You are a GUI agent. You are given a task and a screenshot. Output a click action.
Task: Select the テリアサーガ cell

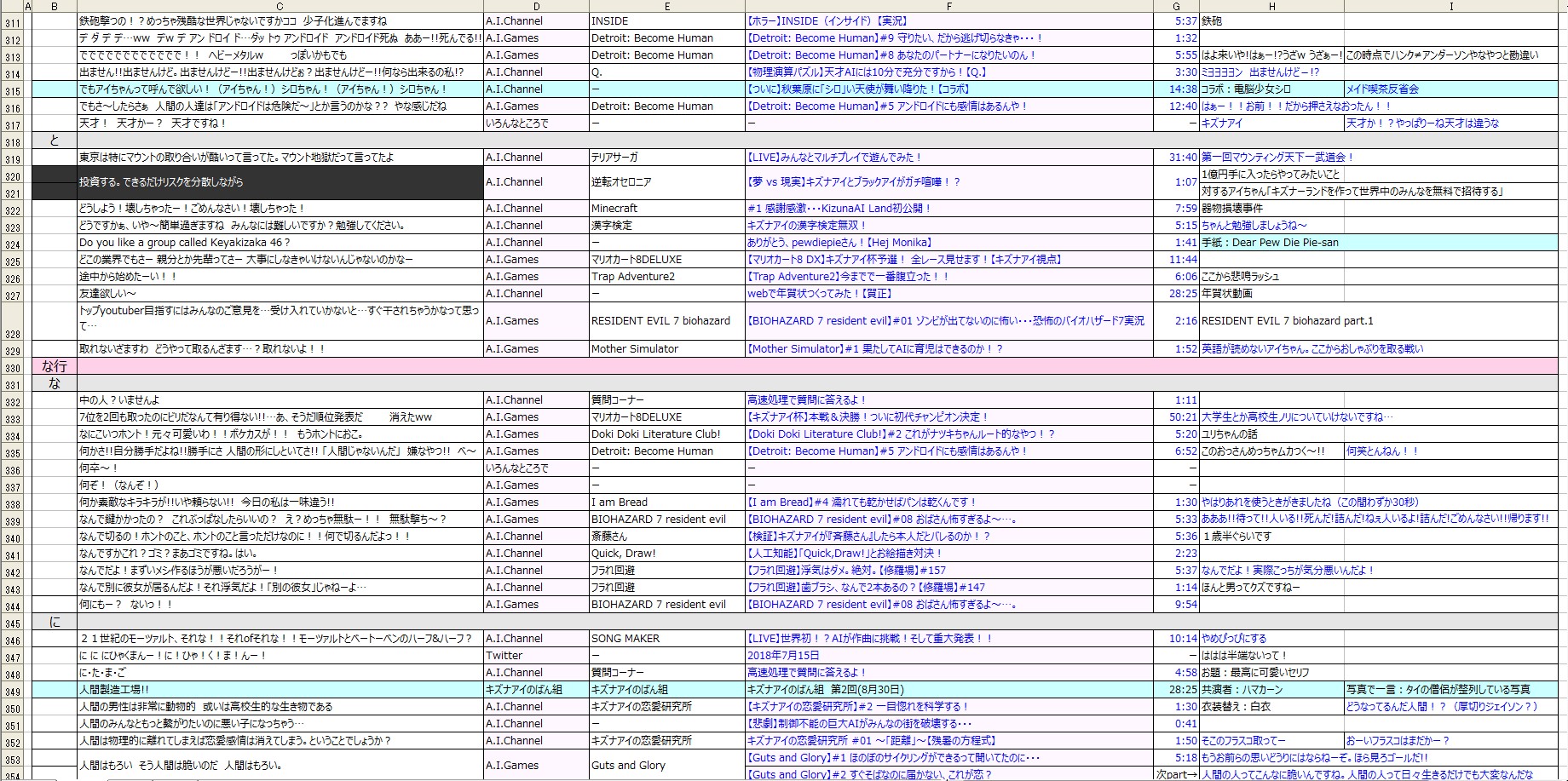tap(666, 157)
